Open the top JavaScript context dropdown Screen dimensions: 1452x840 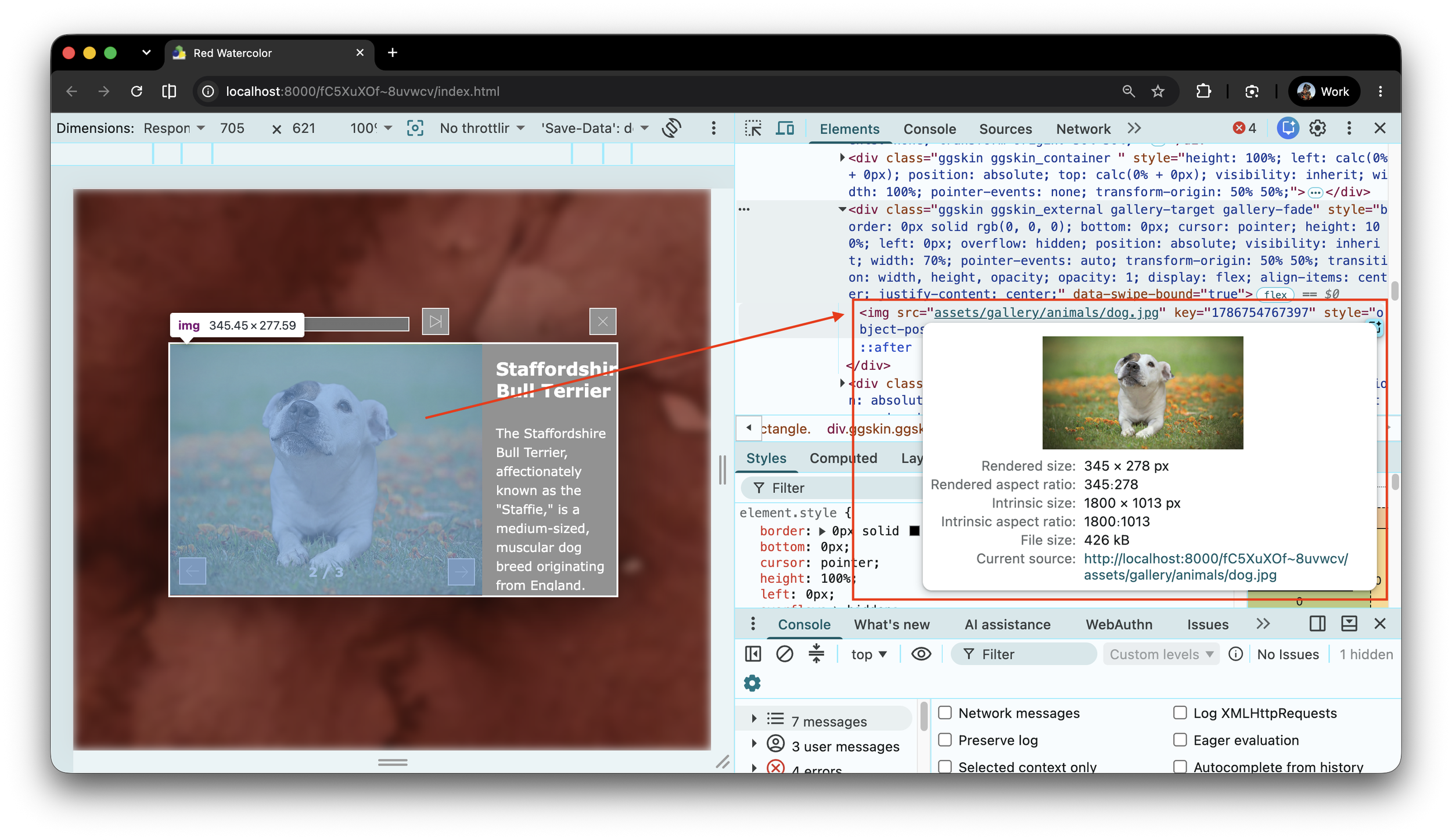point(869,654)
